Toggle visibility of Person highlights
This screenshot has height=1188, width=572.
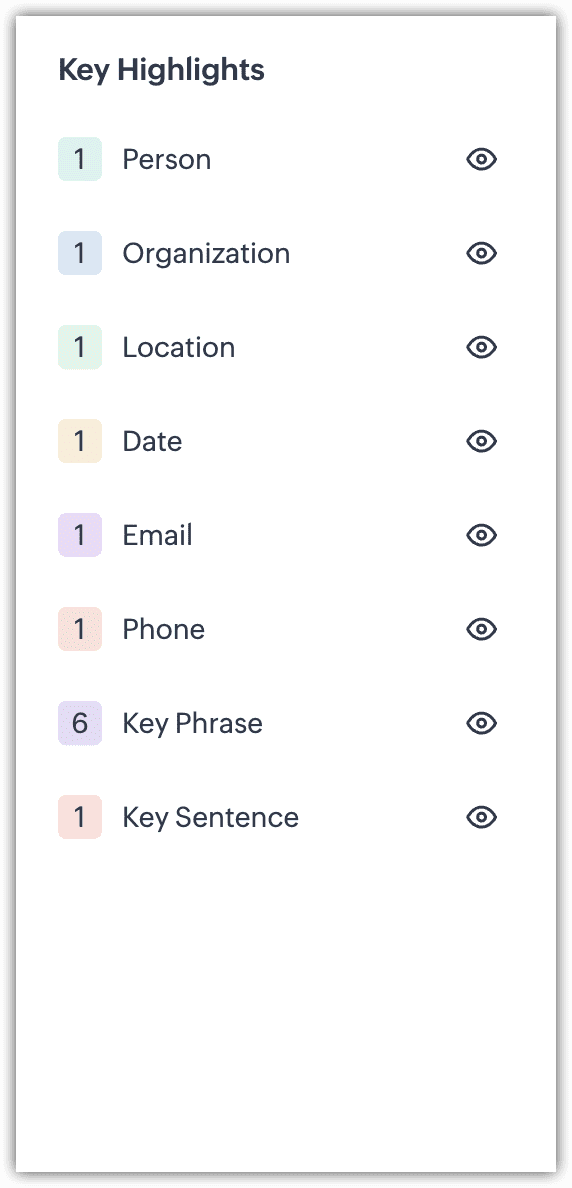[x=481, y=159]
